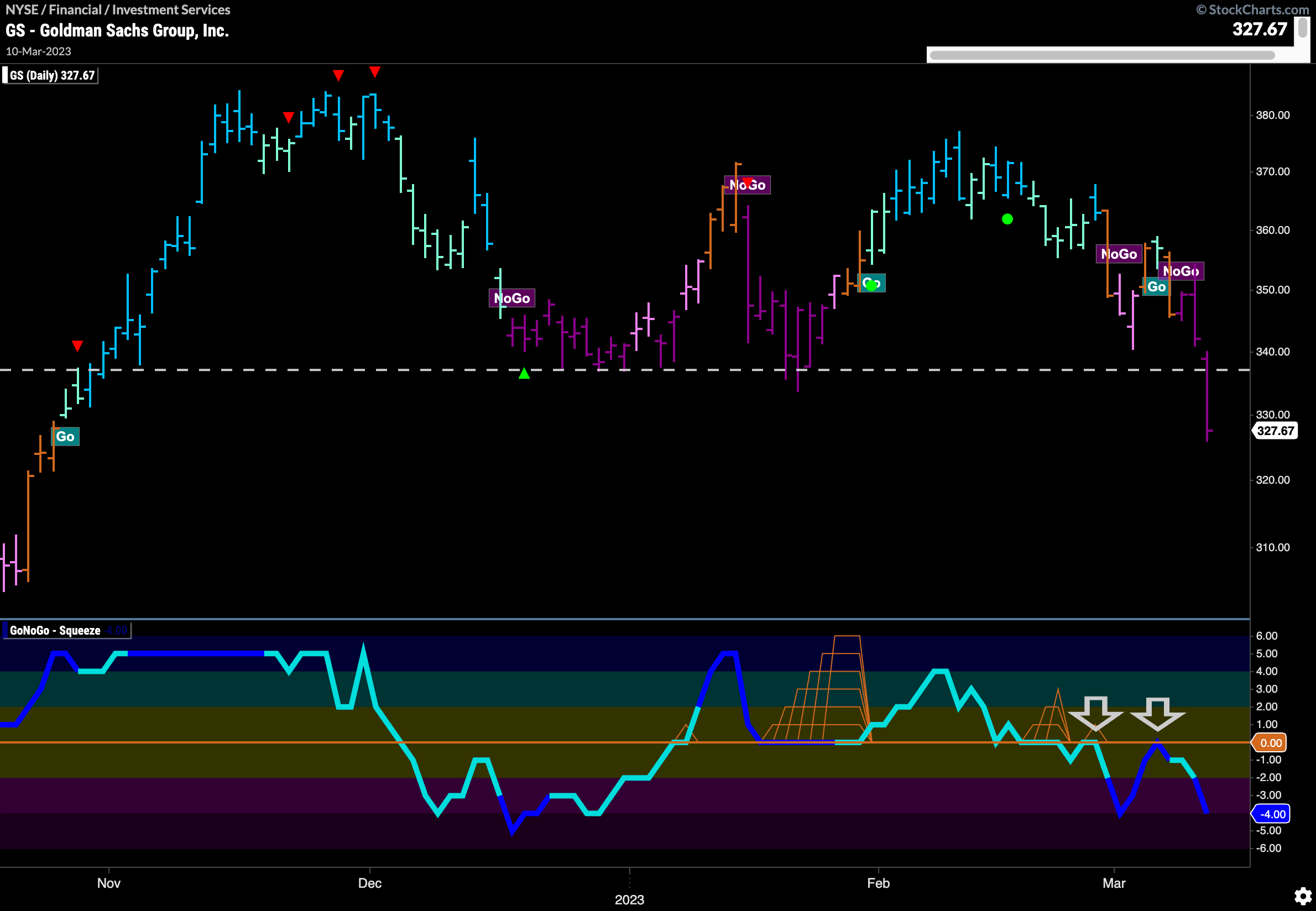Open chart settings via the gear icon
The height and width of the screenshot is (911, 1316).
tap(1302, 896)
